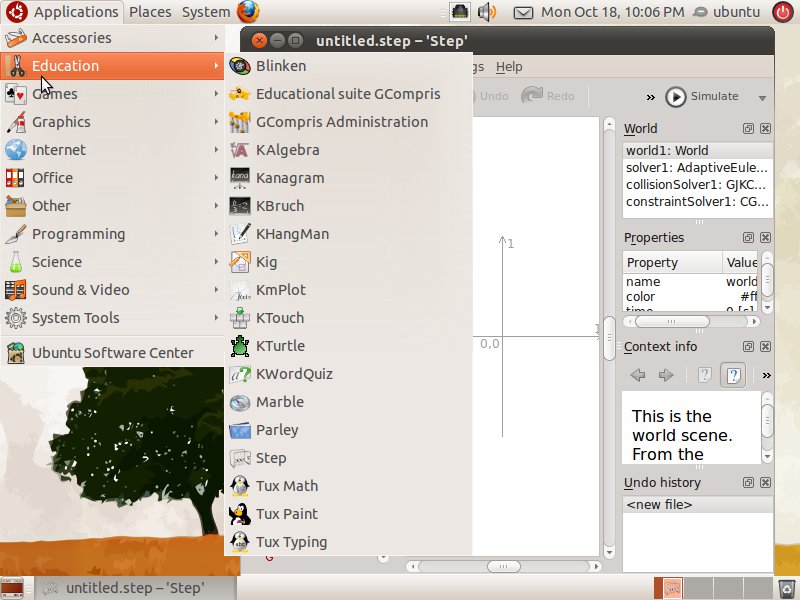This screenshot has width=800, height=600.
Task: Open Tux Paint
Action: (x=348, y=514)
